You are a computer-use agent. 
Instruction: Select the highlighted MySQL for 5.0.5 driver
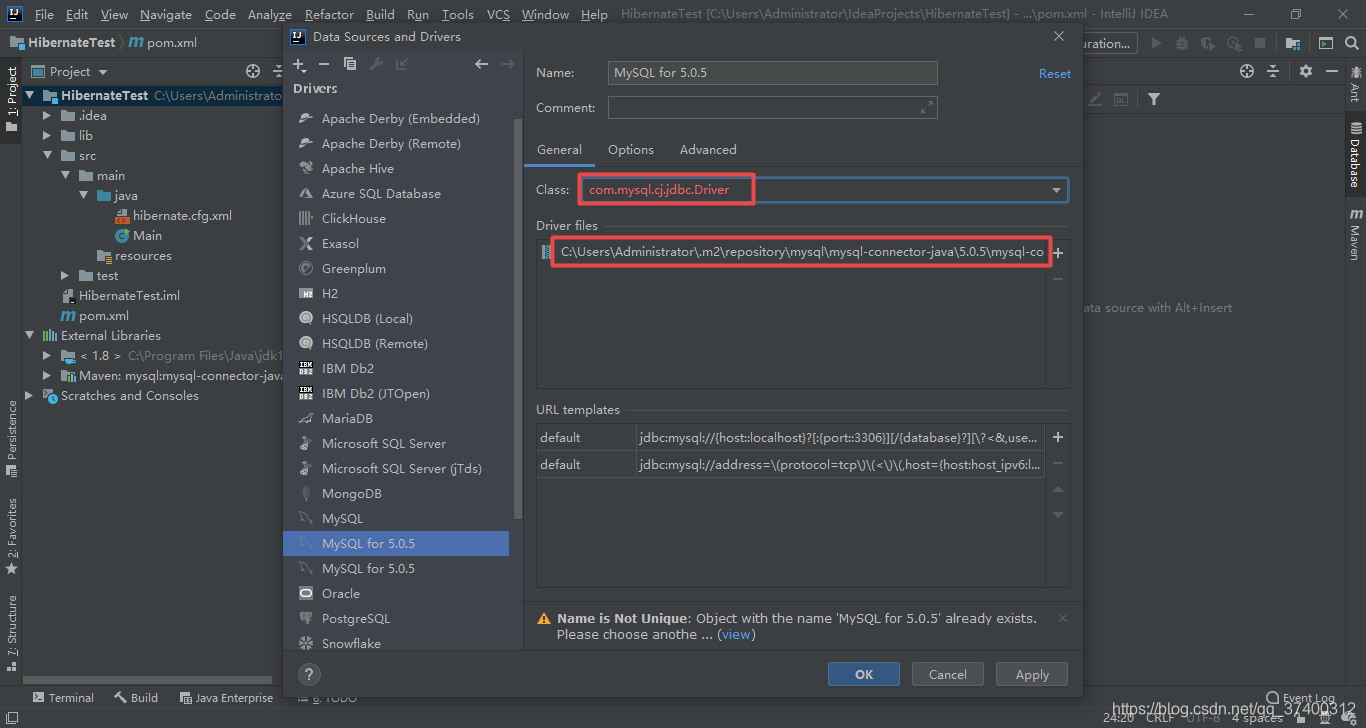[396, 544]
